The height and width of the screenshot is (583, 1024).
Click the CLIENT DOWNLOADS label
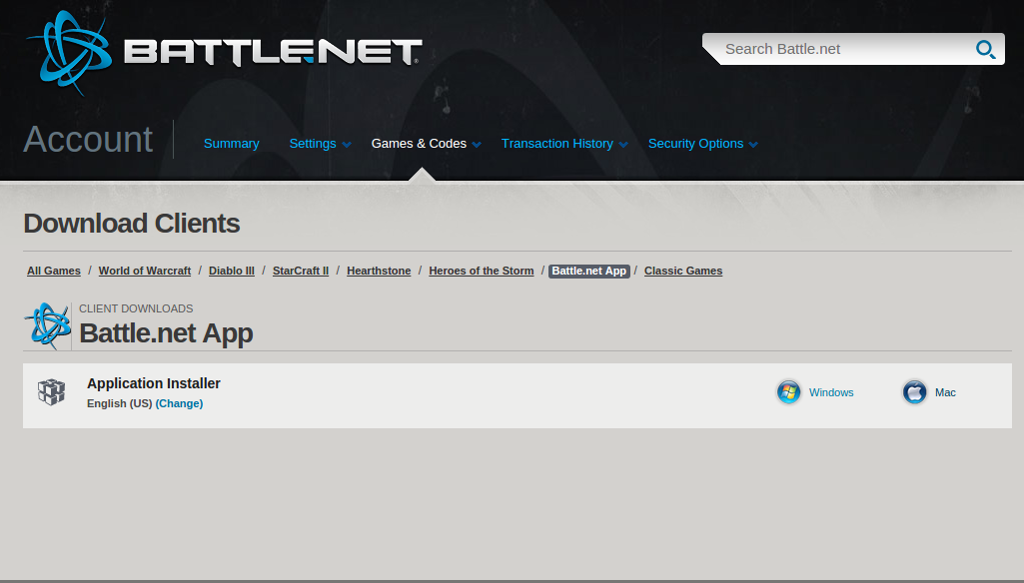click(136, 309)
